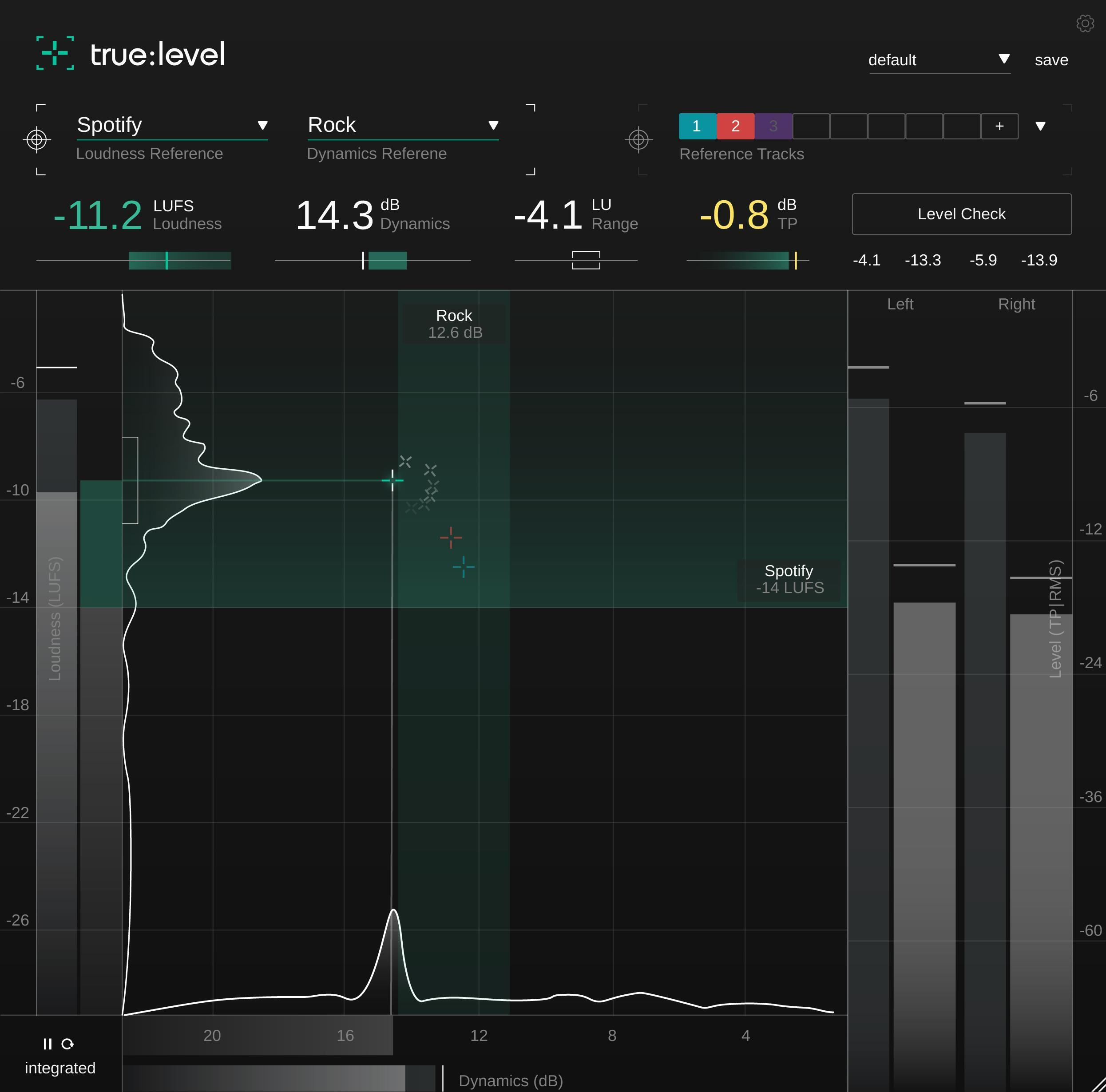Toggle the red reference track 2

(x=735, y=126)
